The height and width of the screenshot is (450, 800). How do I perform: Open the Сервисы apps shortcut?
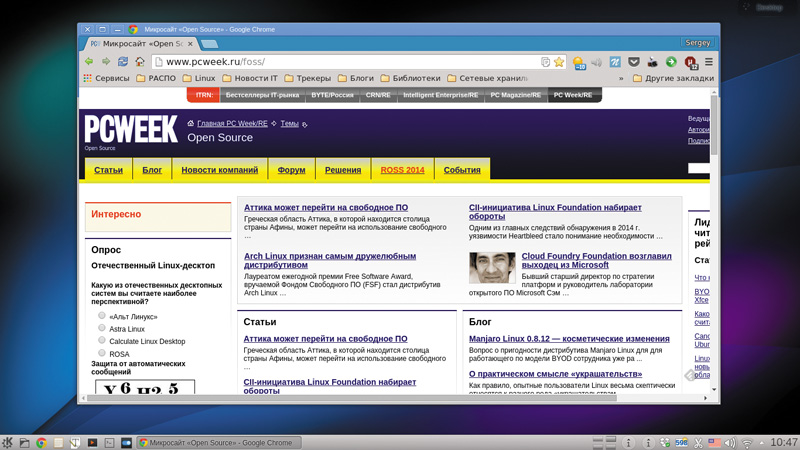(106, 78)
